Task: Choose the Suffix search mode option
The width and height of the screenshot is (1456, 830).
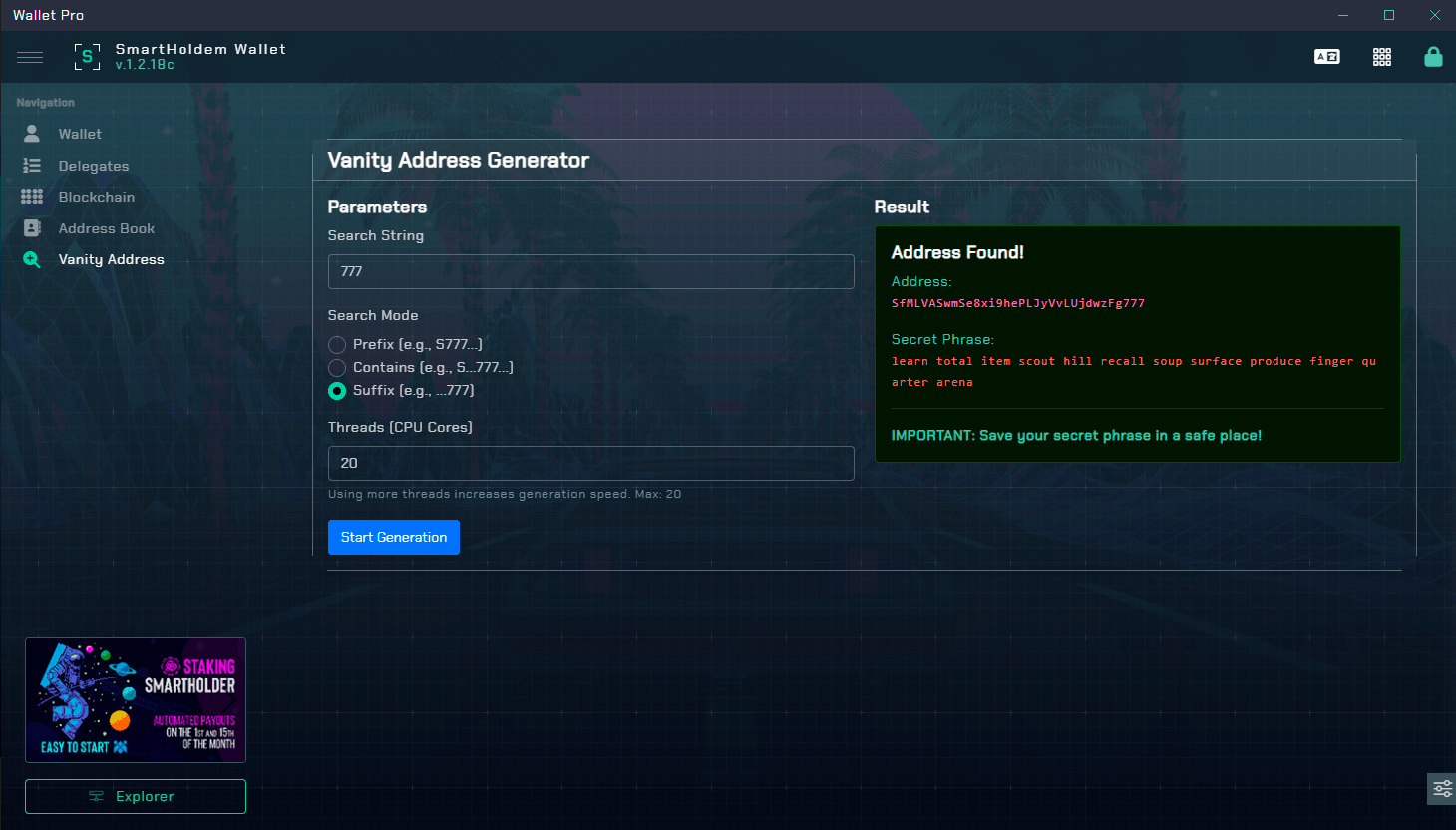Action: tap(338, 391)
